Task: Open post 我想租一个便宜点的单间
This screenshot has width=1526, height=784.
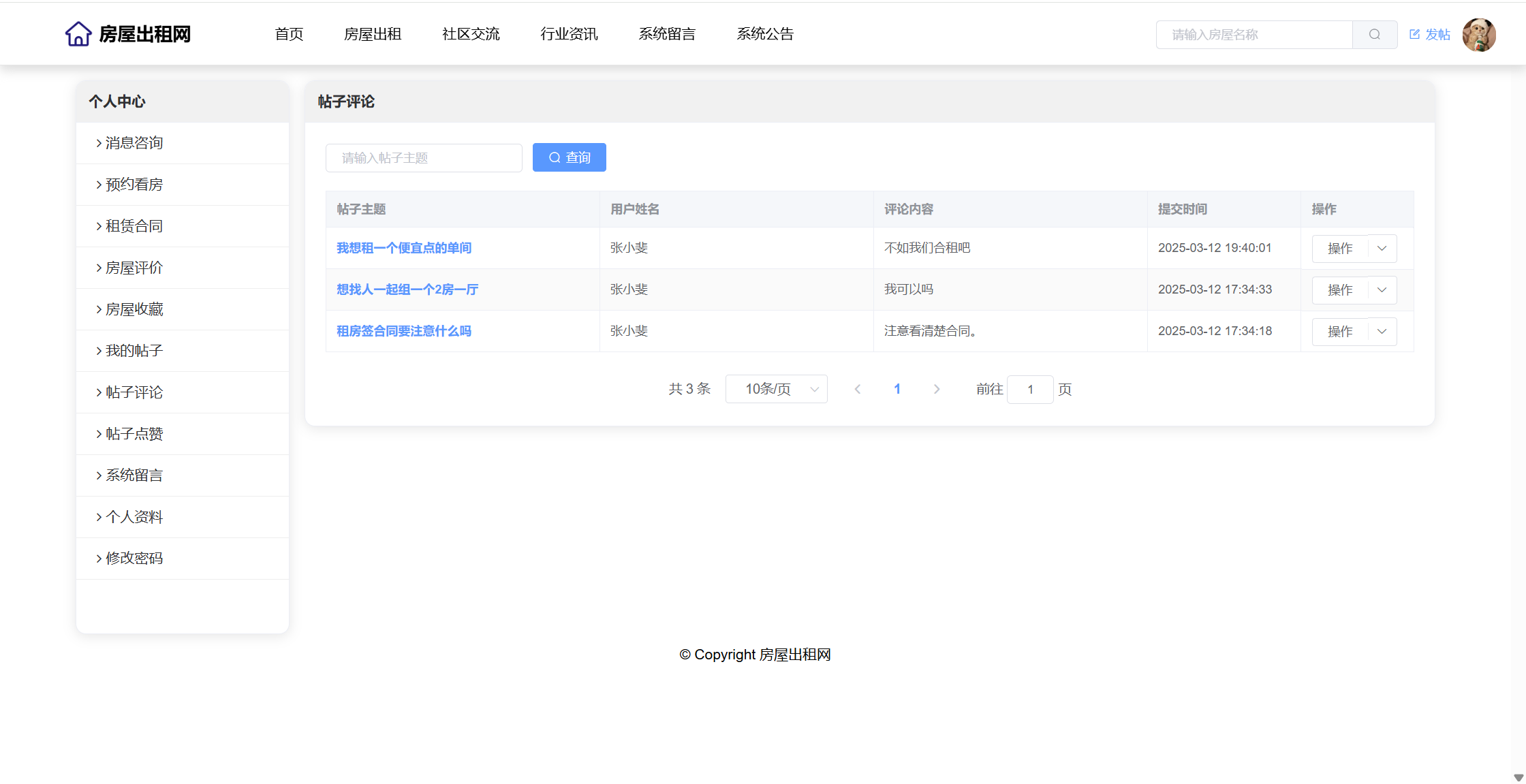Action: coord(404,248)
